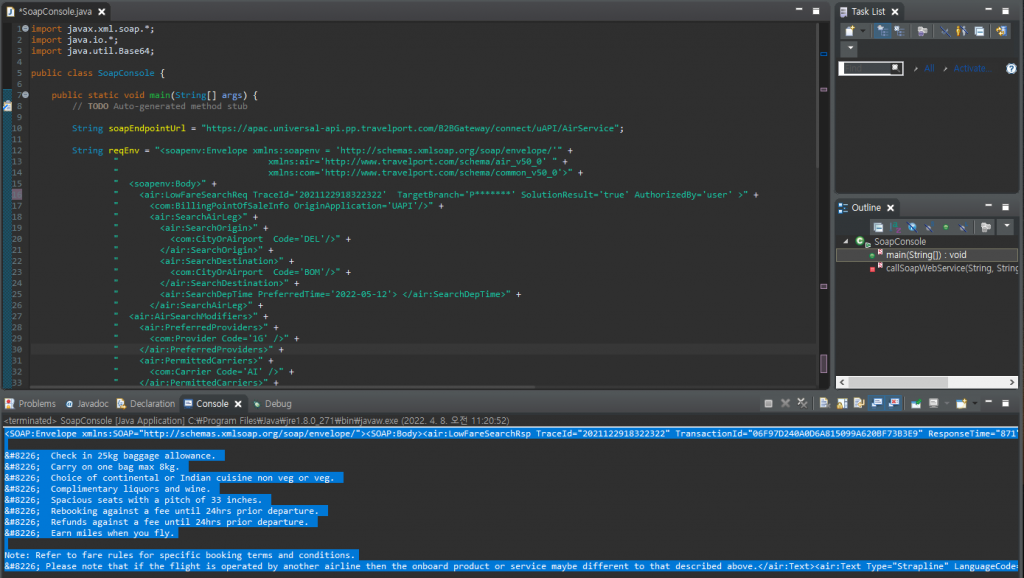Click the Open Console icon
Image resolution: width=1024 pixels, height=578 pixels.
point(962,403)
